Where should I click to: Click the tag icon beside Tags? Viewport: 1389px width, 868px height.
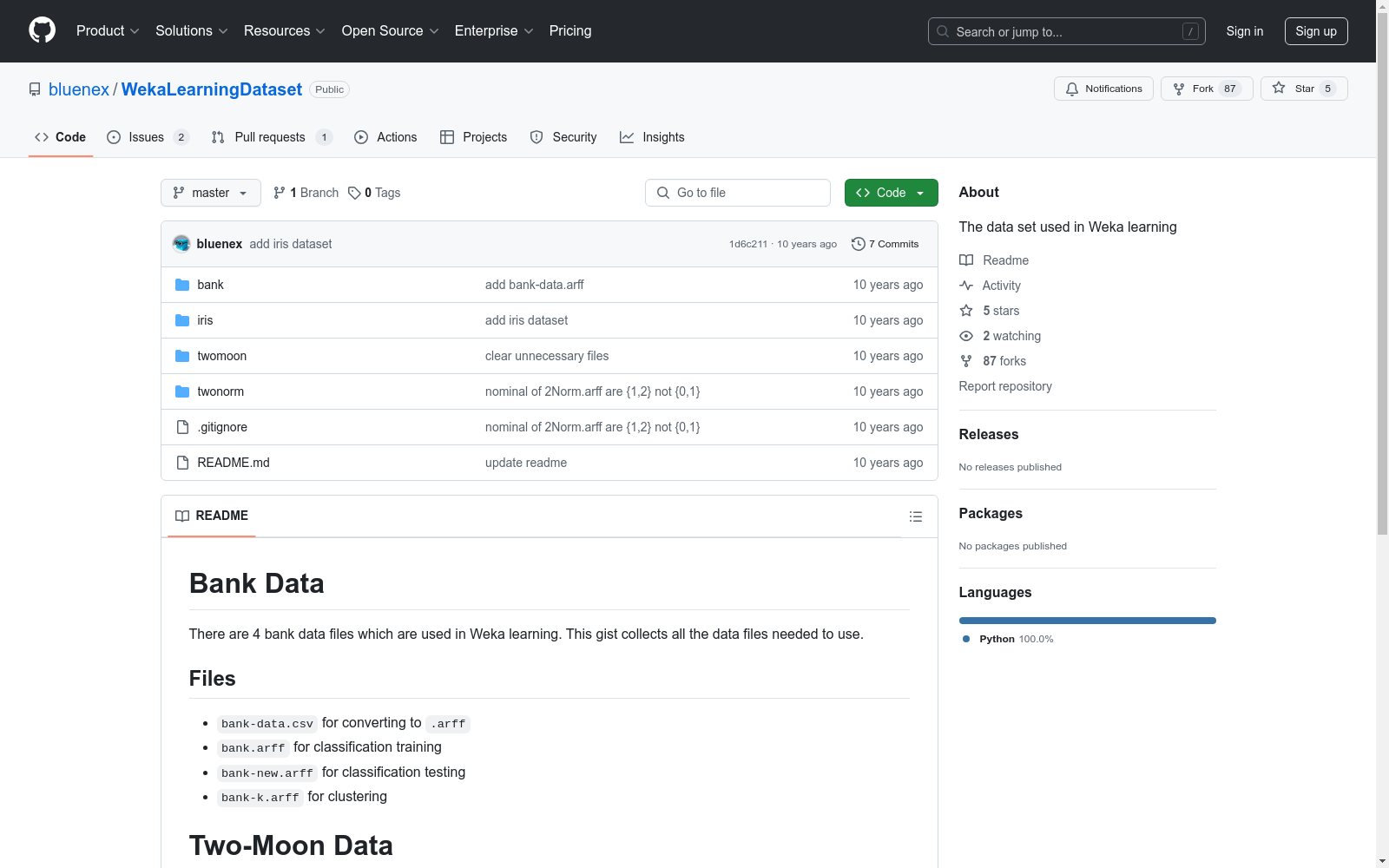click(x=354, y=193)
